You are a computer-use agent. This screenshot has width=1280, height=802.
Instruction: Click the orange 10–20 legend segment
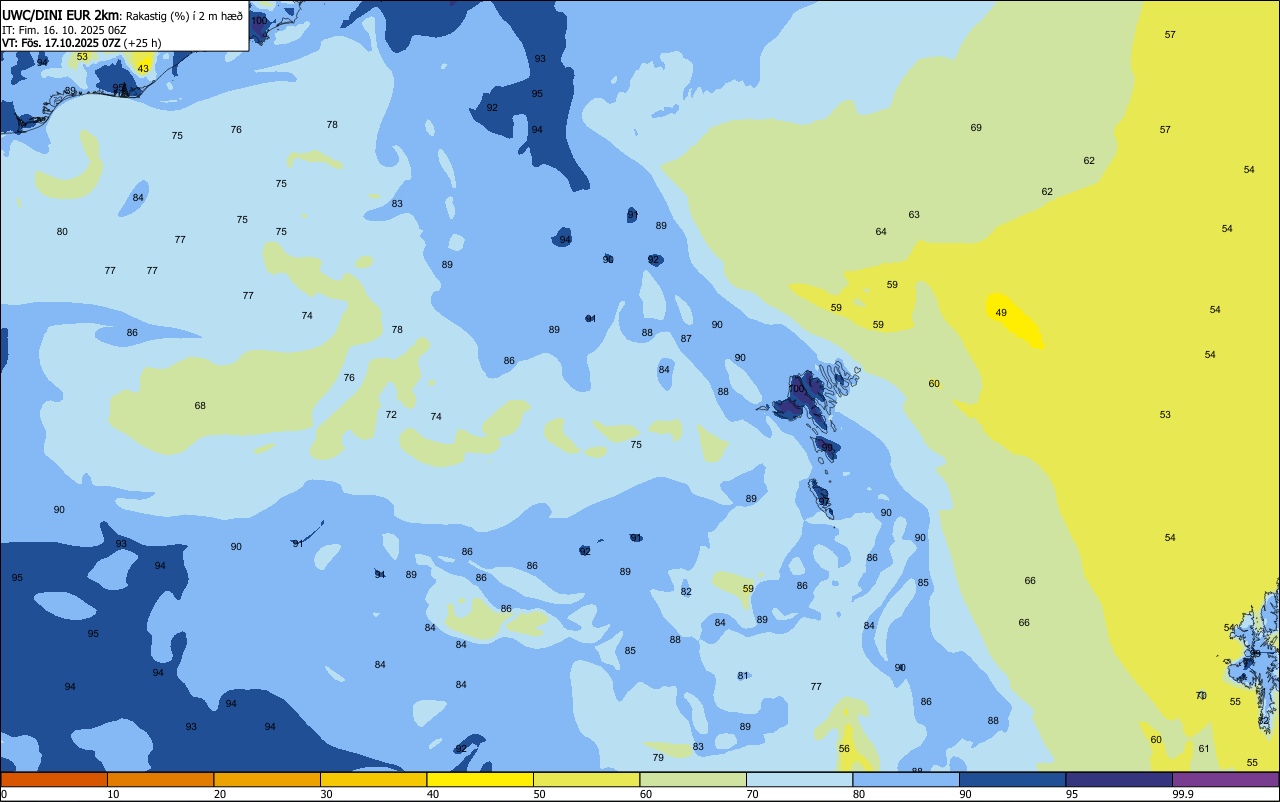[x=160, y=779]
